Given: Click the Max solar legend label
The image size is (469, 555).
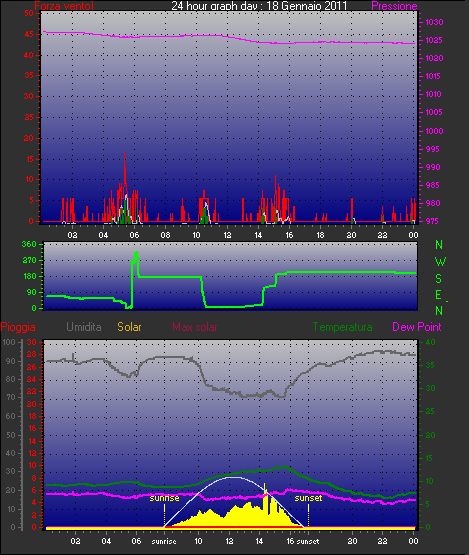Looking at the screenshot, I should [x=195, y=327].
